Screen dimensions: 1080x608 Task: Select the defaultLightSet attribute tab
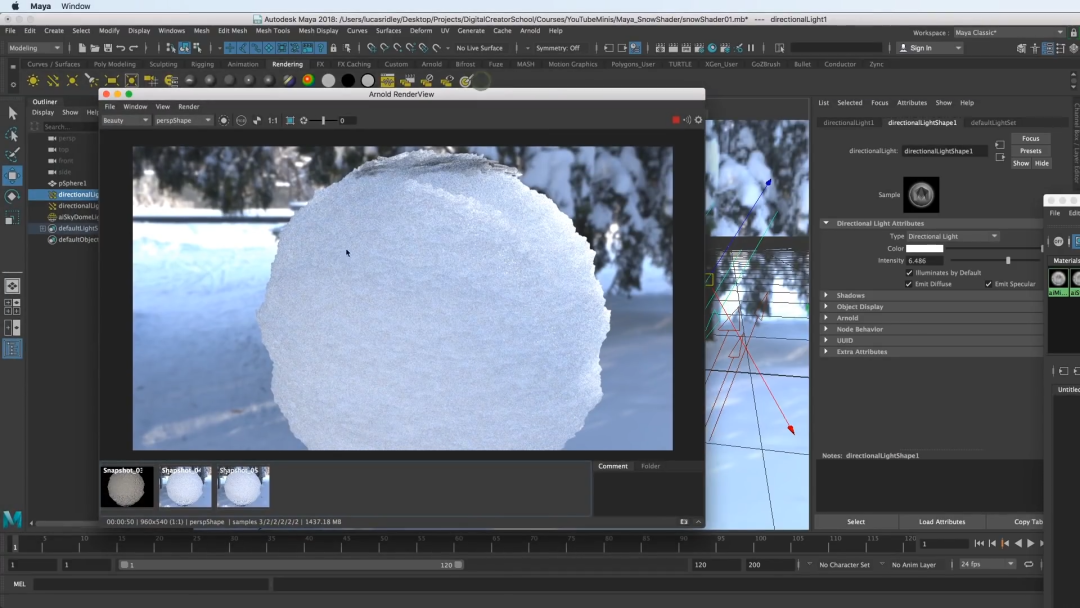(993, 123)
